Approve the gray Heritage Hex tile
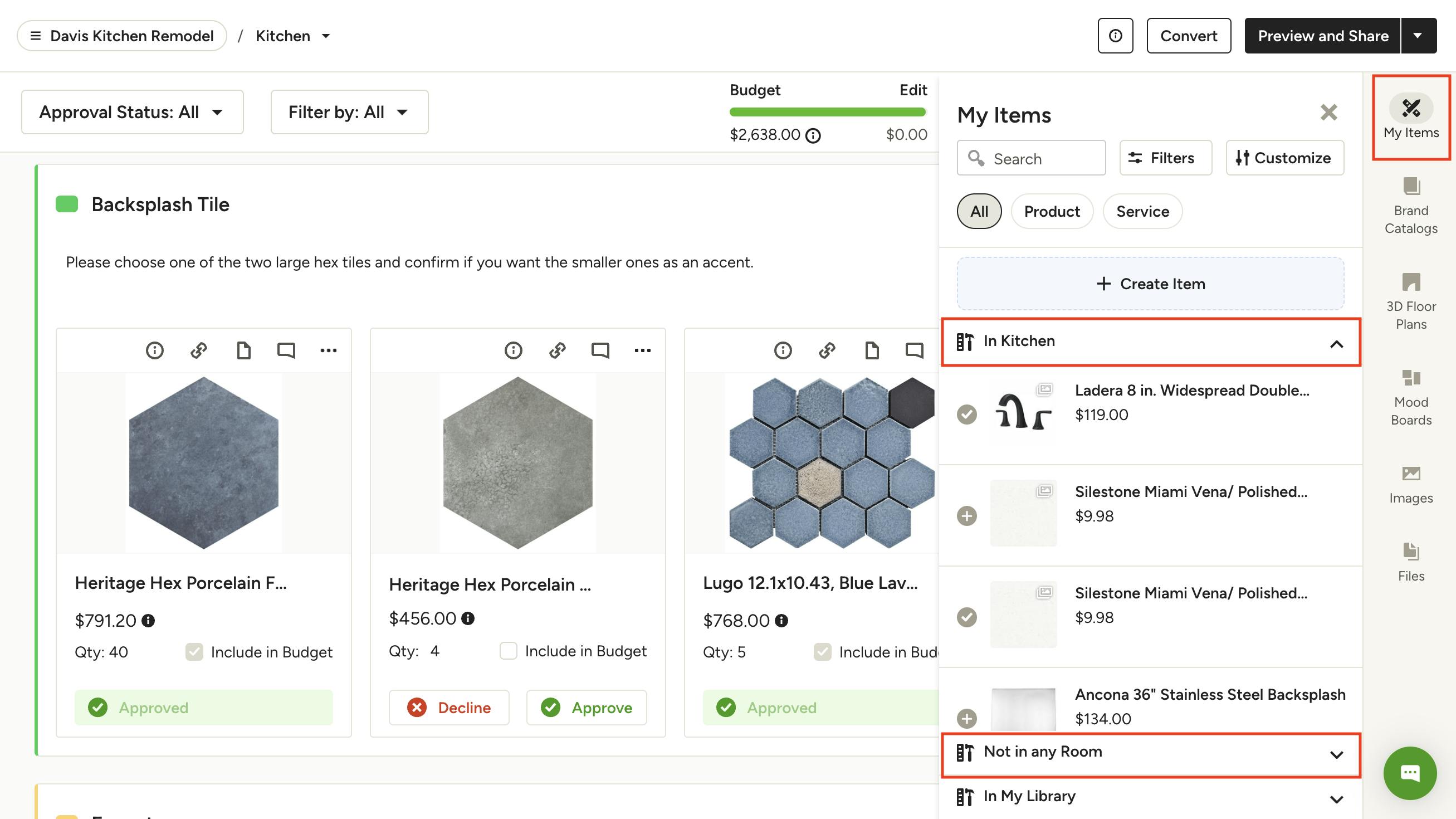Screen dimensions: 1456x819 point(586,707)
